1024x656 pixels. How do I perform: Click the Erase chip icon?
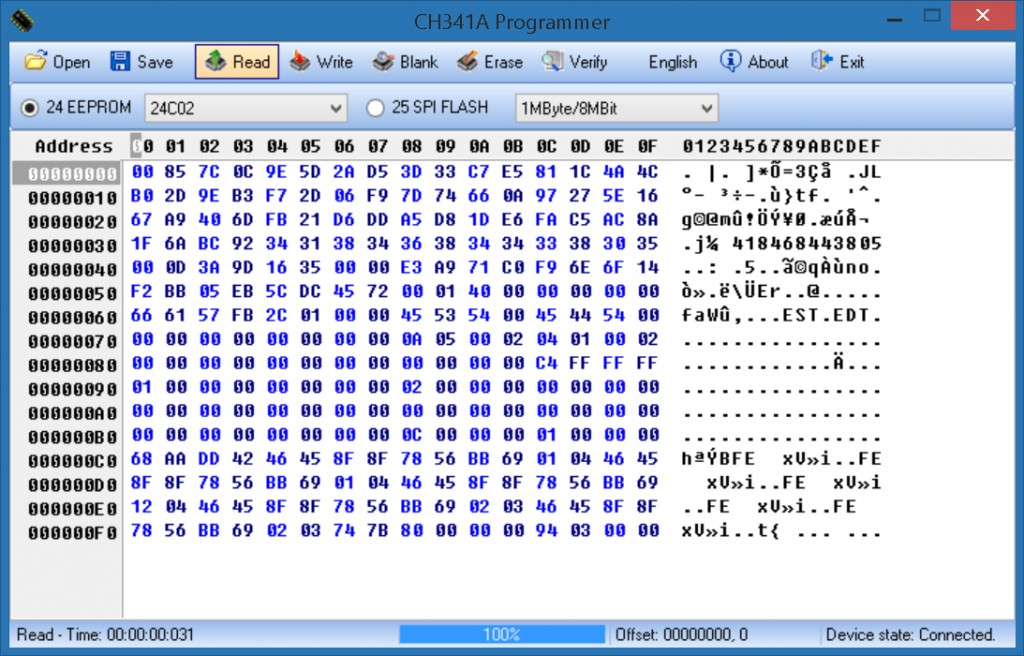468,61
